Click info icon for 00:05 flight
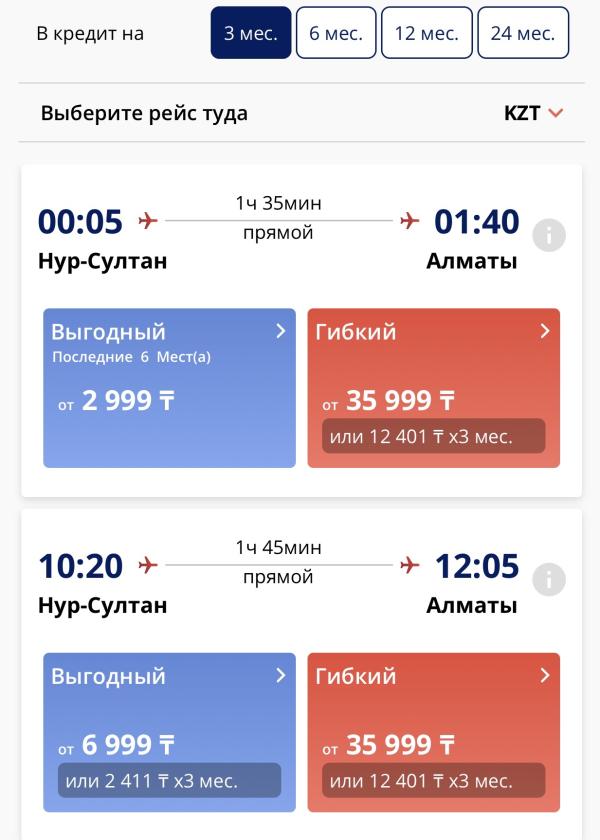This screenshot has width=600, height=840. [x=549, y=235]
